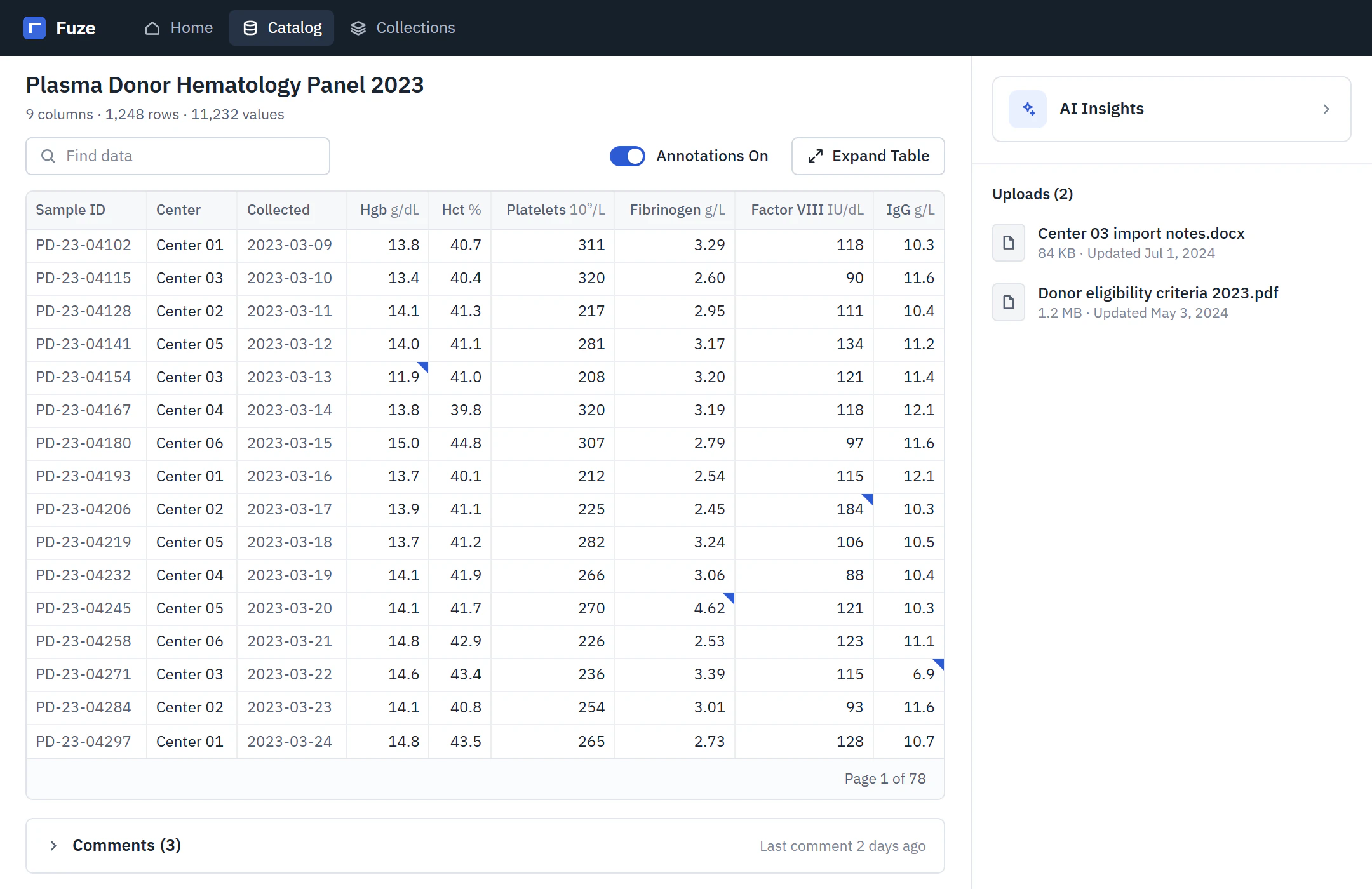Click the IgG g/L column header
Screen dimensions: 1372x889
pyautogui.click(x=909, y=210)
